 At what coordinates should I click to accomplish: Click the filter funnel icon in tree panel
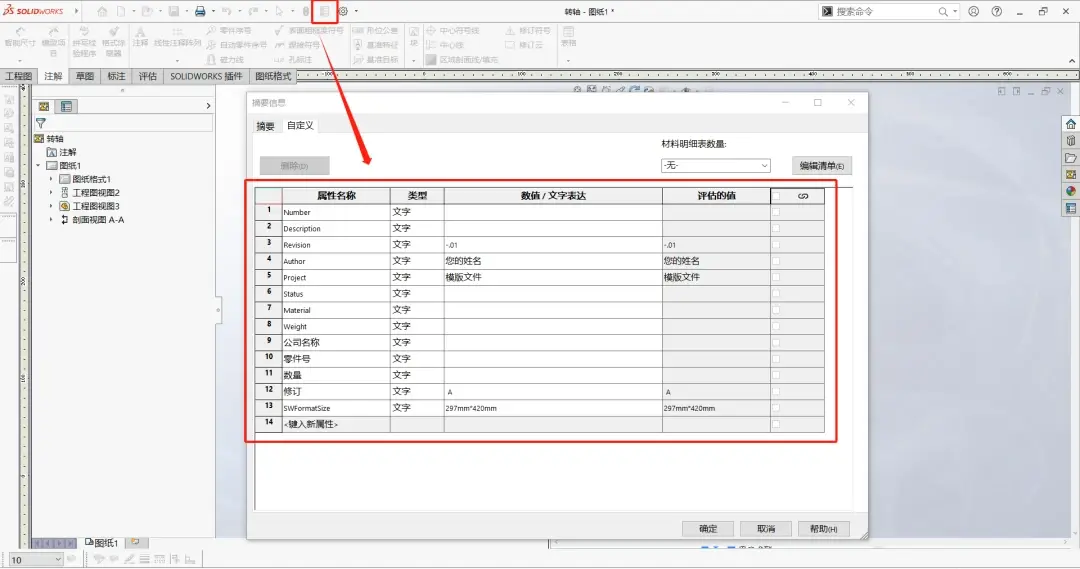(41, 123)
